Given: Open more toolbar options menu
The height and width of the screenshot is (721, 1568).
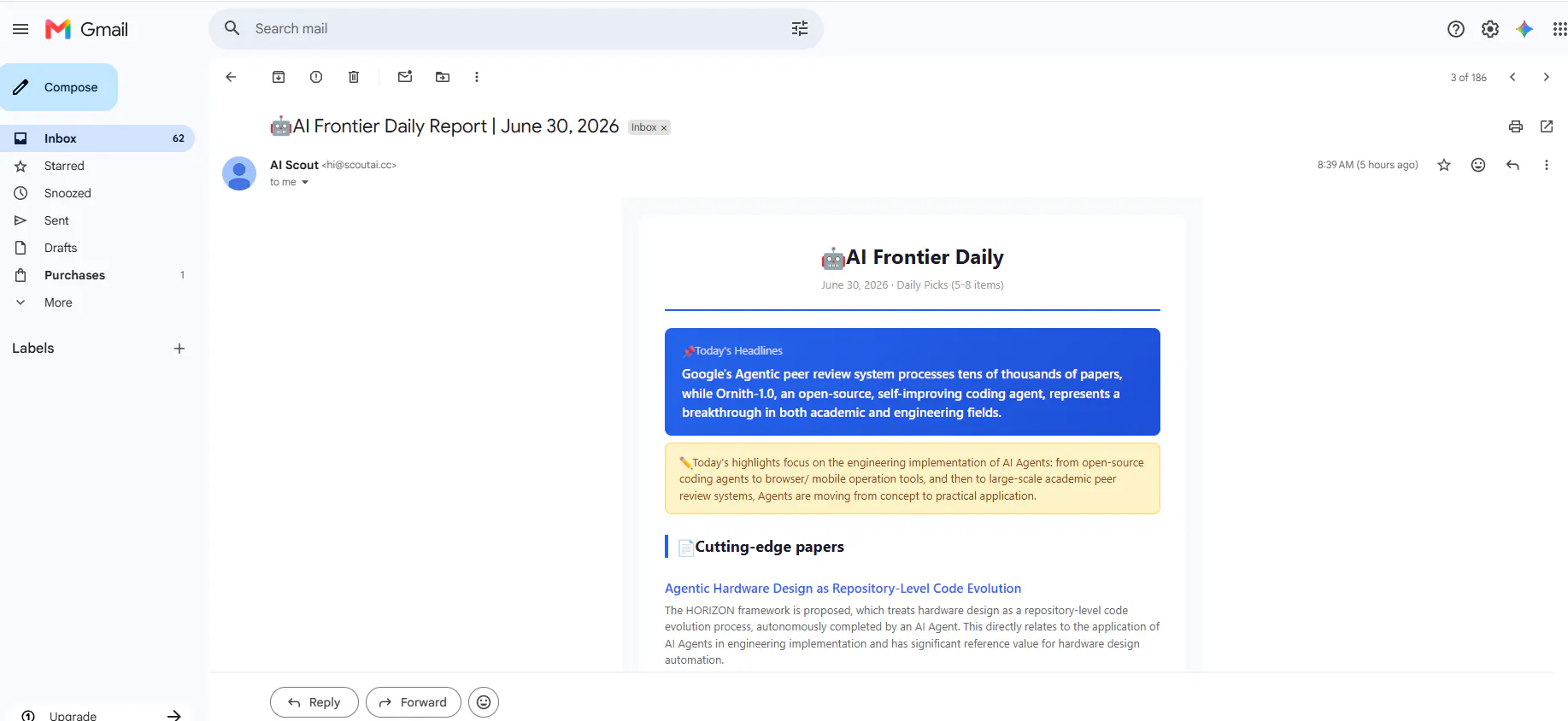Looking at the screenshot, I should pyautogui.click(x=477, y=77).
